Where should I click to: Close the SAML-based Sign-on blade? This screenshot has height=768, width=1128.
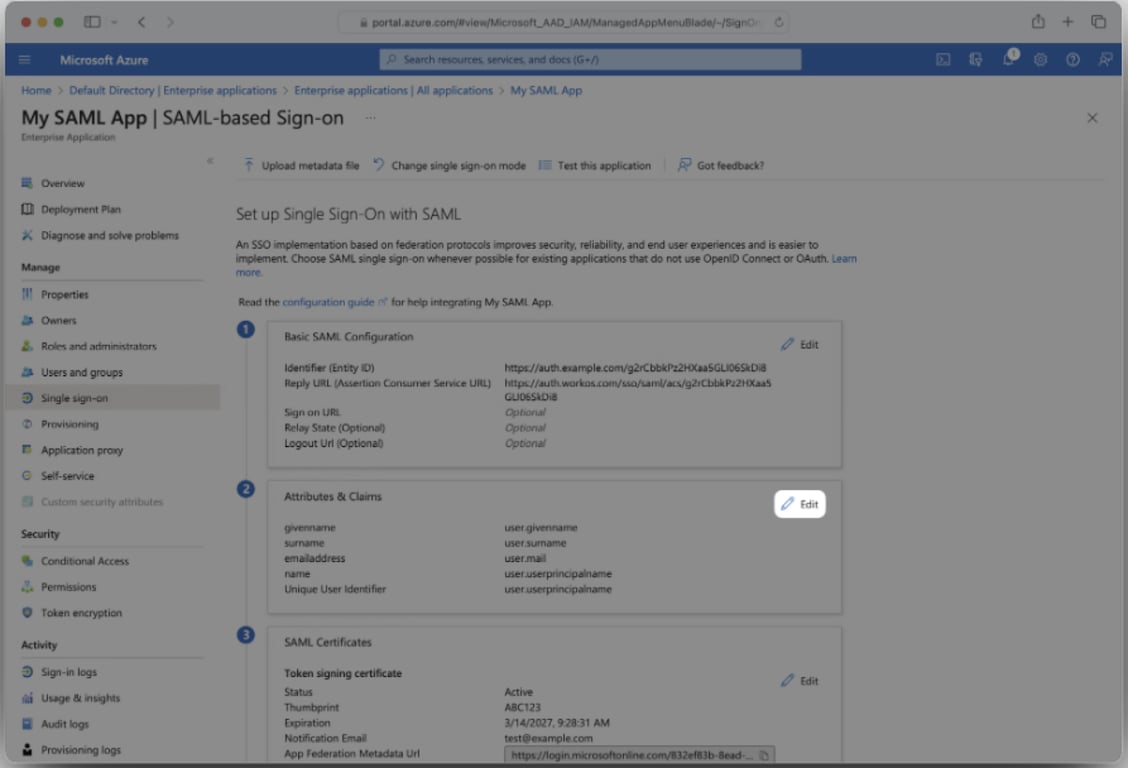pyautogui.click(x=1092, y=118)
